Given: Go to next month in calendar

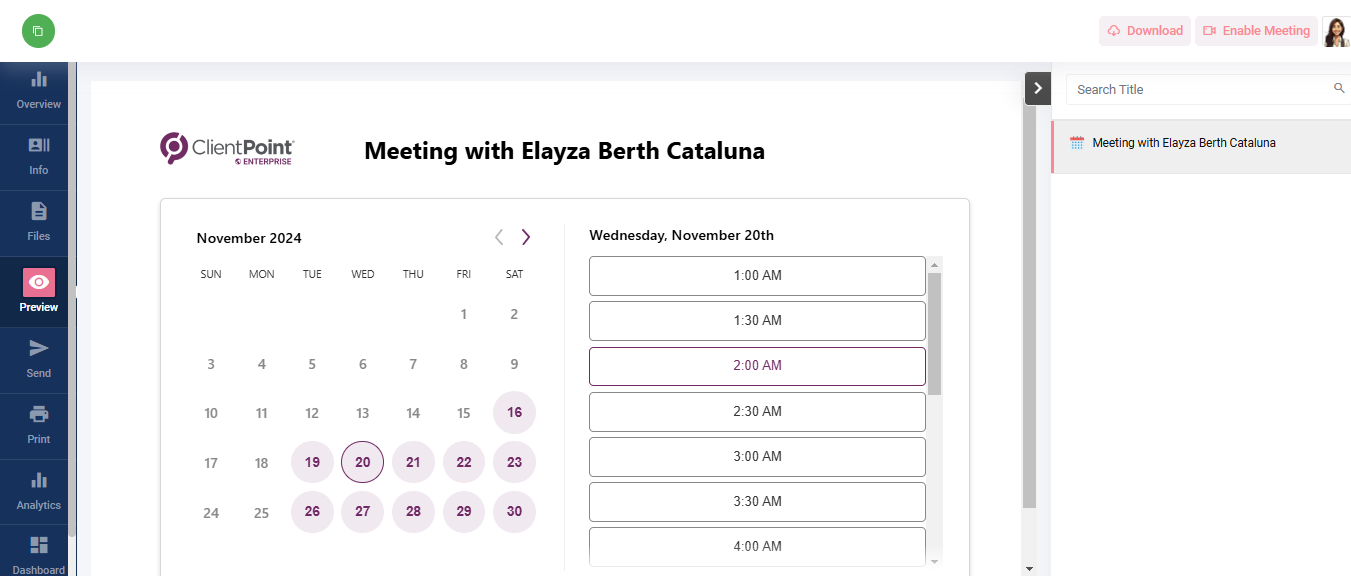Looking at the screenshot, I should coord(526,237).
